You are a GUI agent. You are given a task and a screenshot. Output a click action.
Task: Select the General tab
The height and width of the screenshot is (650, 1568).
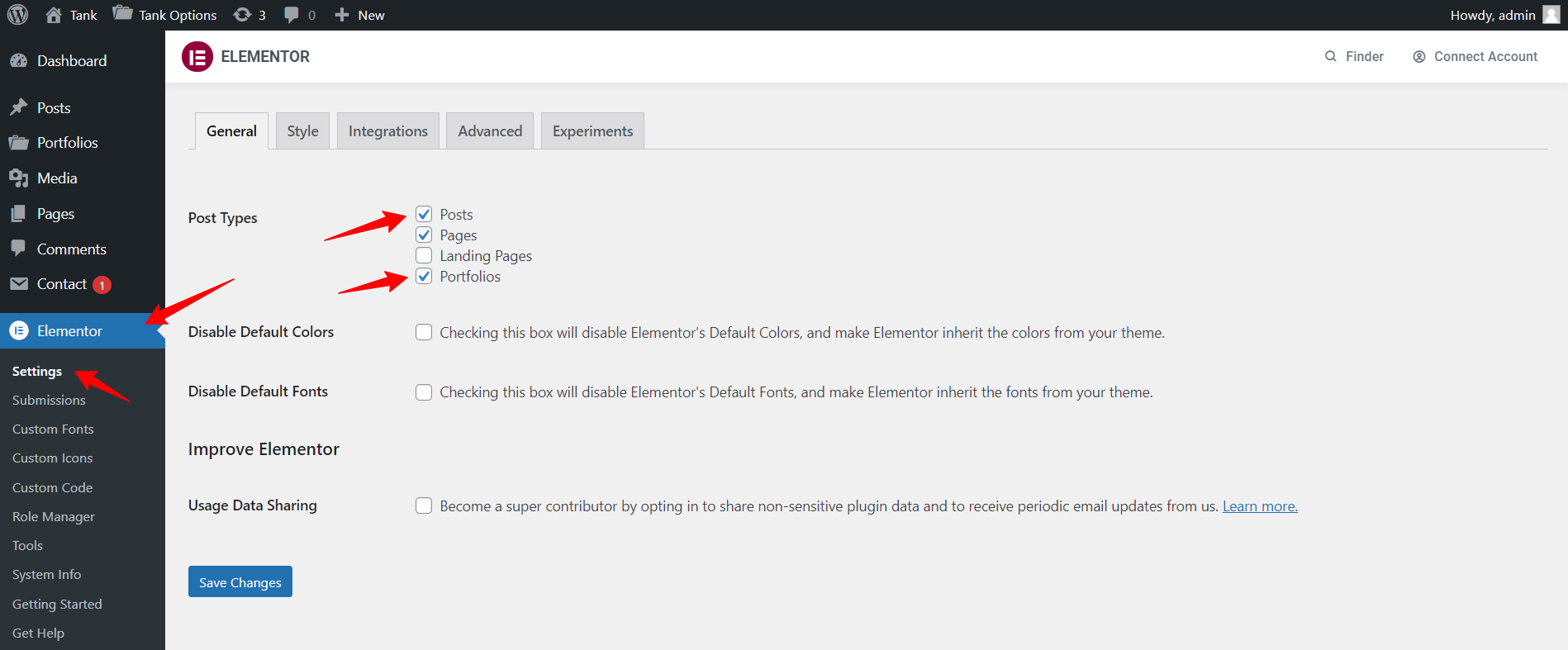click(x=231, y=131)
